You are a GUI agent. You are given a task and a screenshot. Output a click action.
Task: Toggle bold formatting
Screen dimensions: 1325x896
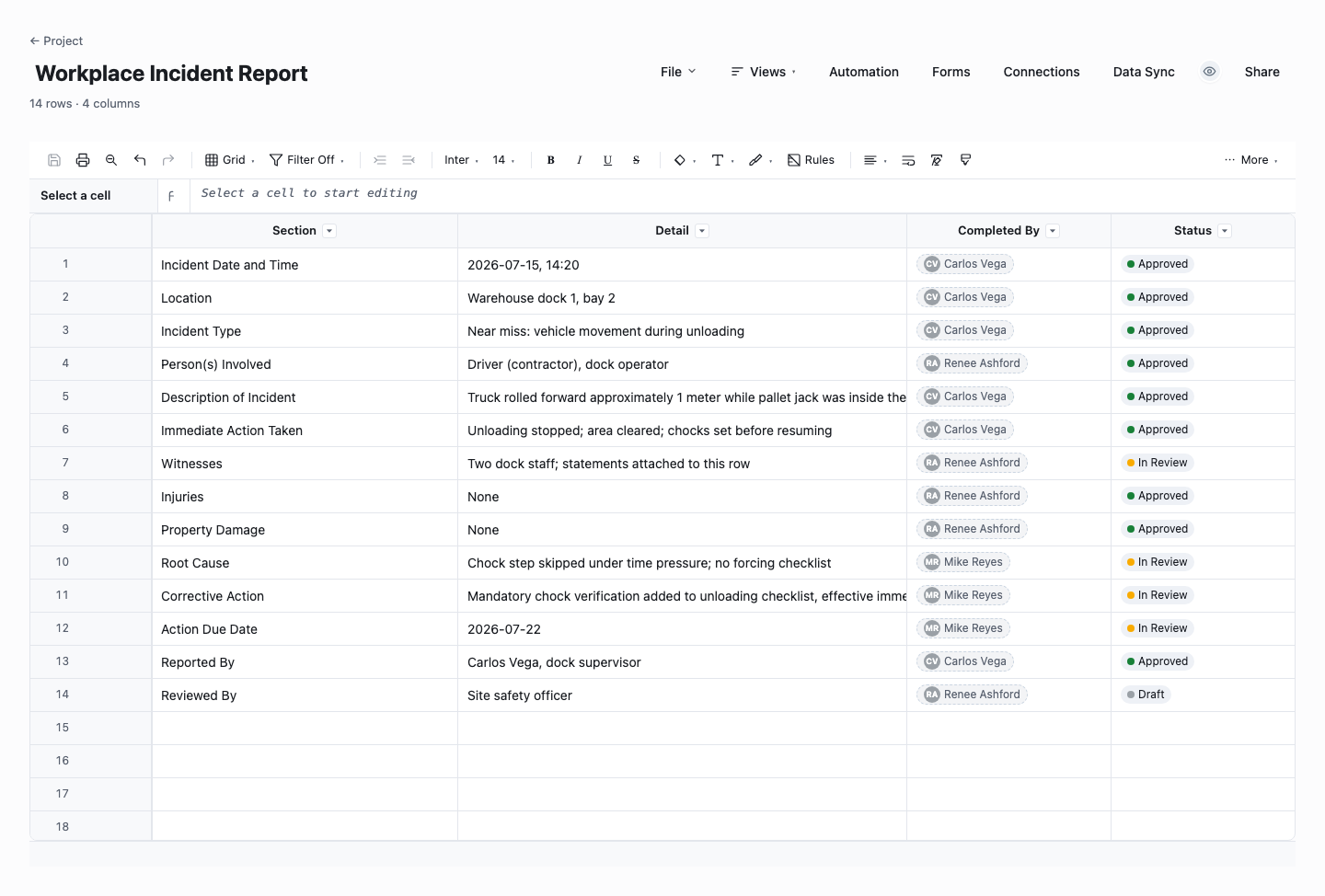pyautogui.click(x=551, y=160)
